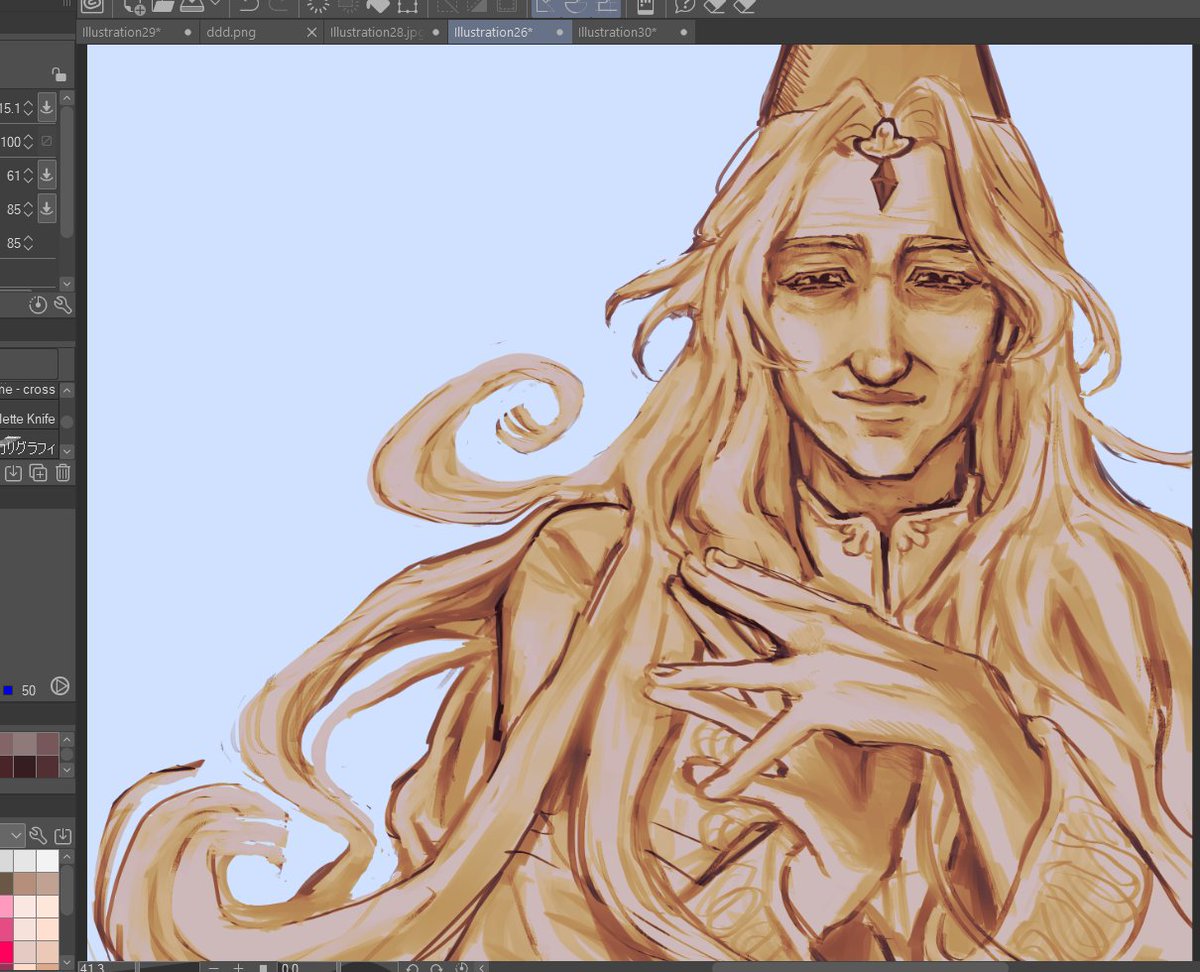Click color history scroll down arrow
The width and height of the screenshot is (1200, 972).
(66, 771)
